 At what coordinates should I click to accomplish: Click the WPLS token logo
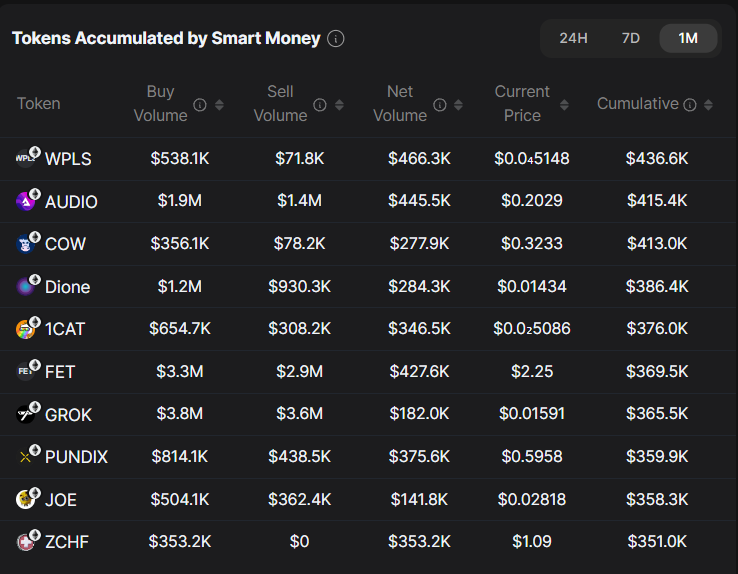point(27,157)
